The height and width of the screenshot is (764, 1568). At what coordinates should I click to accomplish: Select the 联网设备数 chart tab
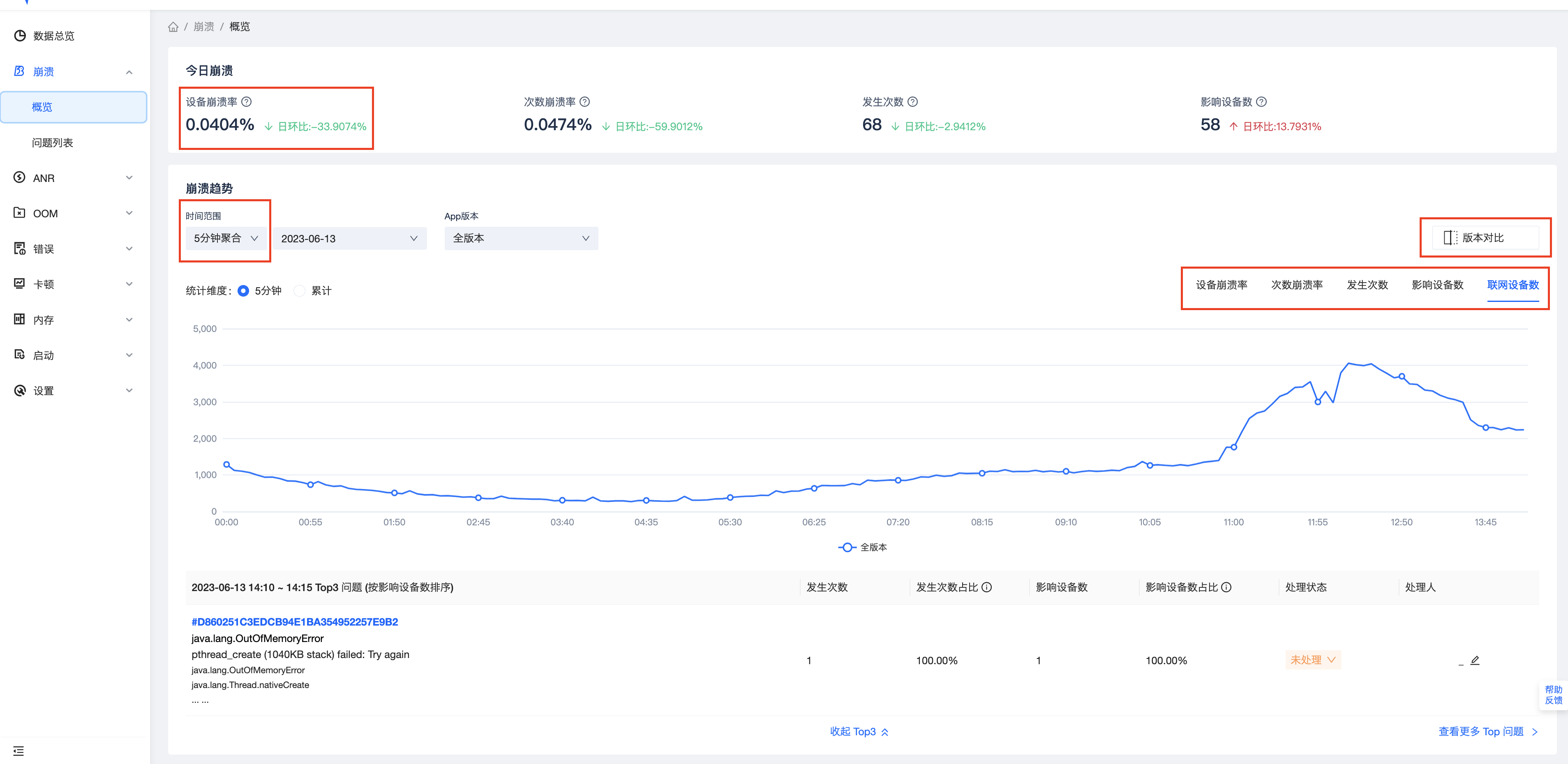point(1513,285)
